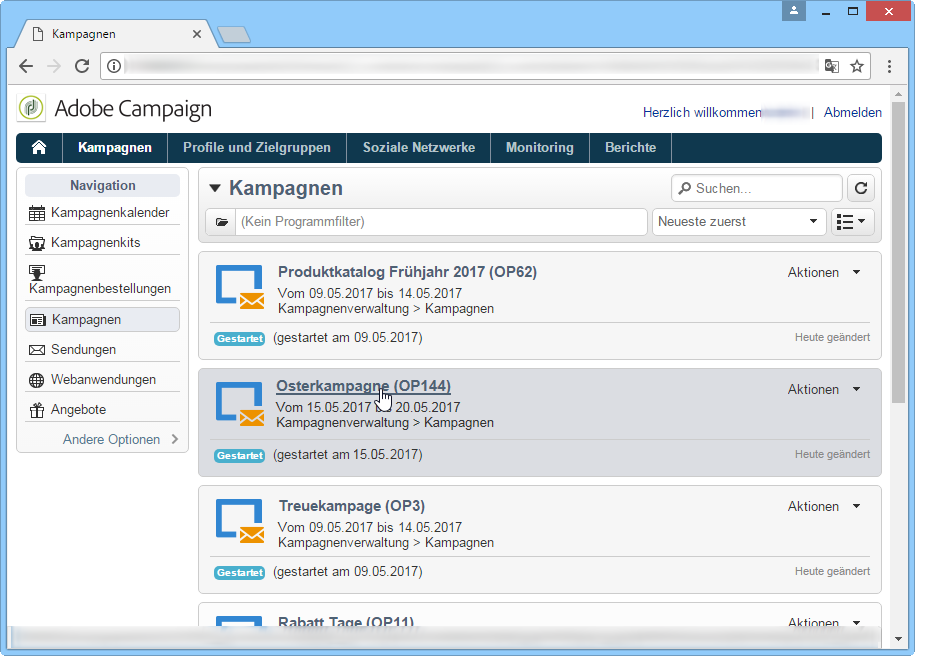Click Gestartet badge on Treuekampage
Screen dimensions: 929x664
click(x=239, y=573)
